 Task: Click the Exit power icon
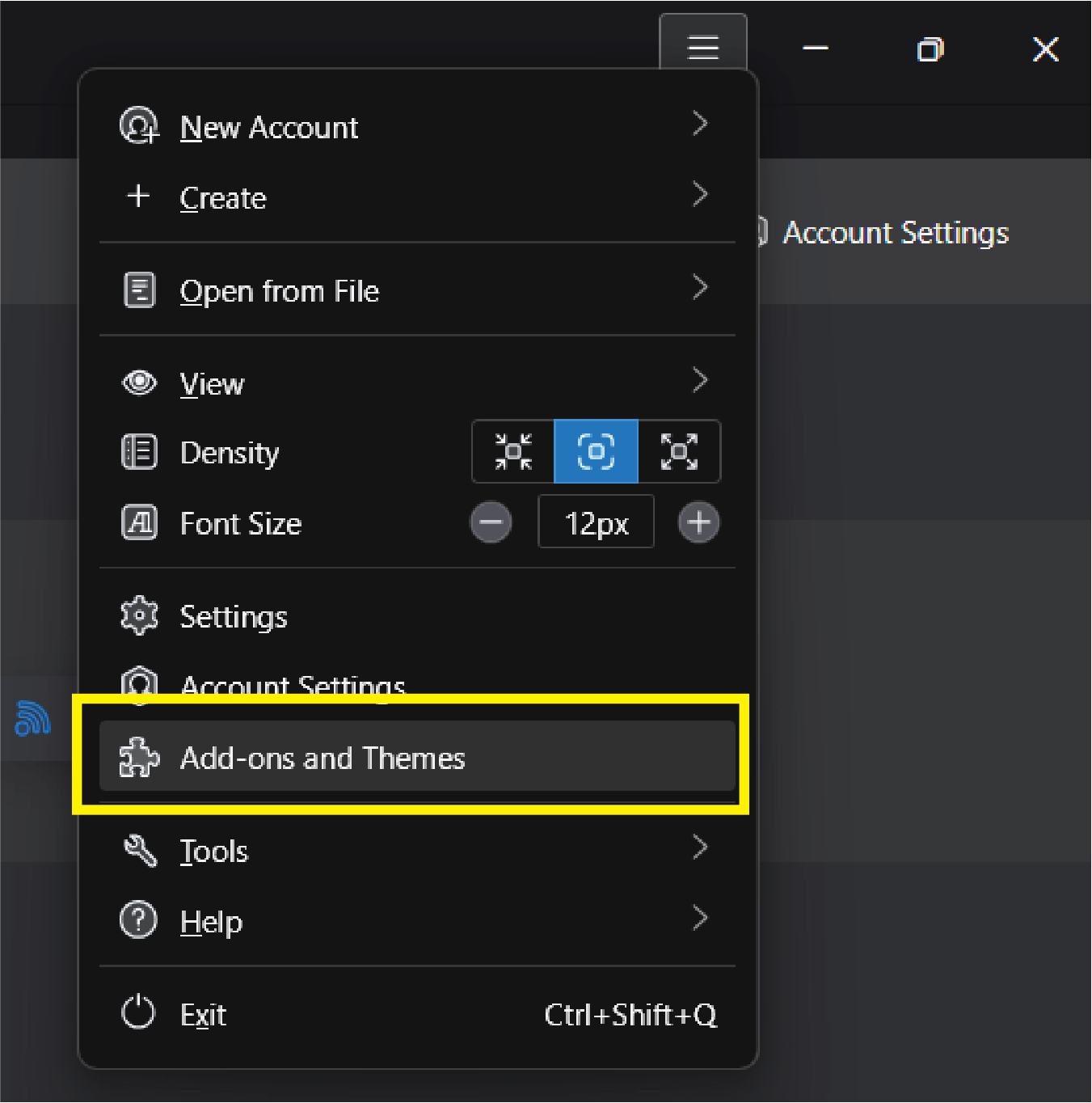[138, 1013]
